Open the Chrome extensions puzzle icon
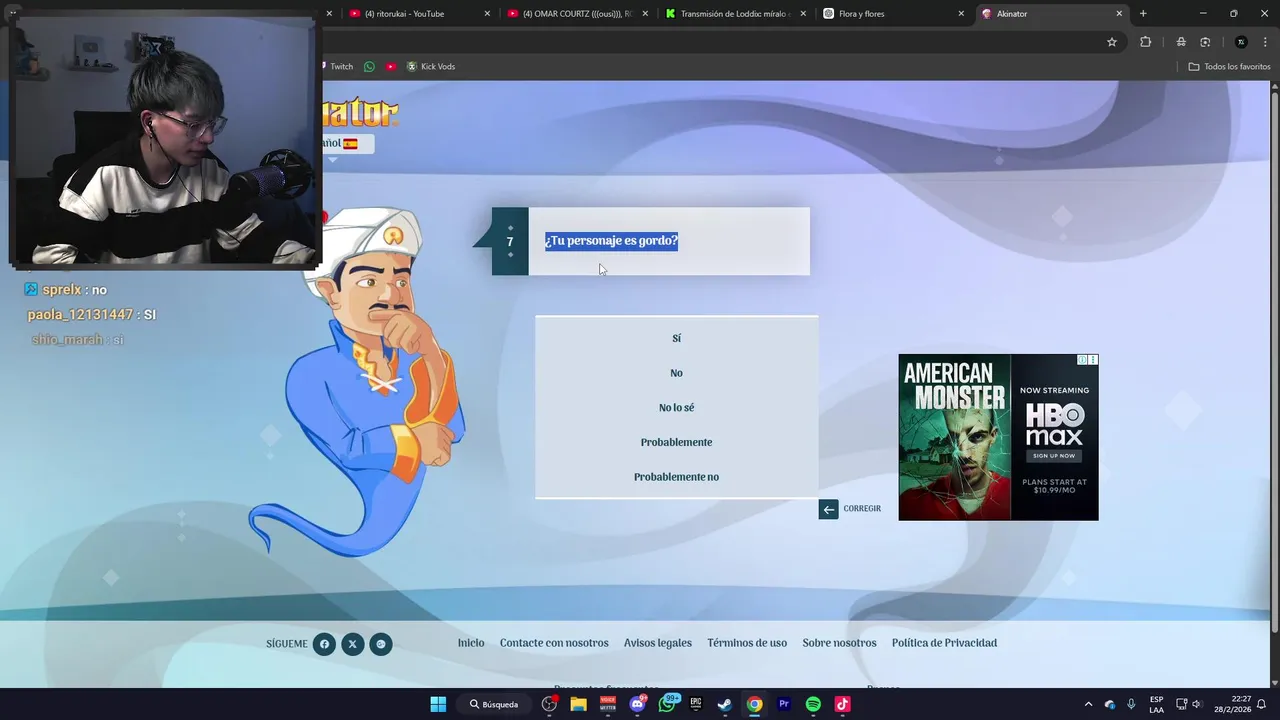 pyautogui.click(x=1145, y=42)
